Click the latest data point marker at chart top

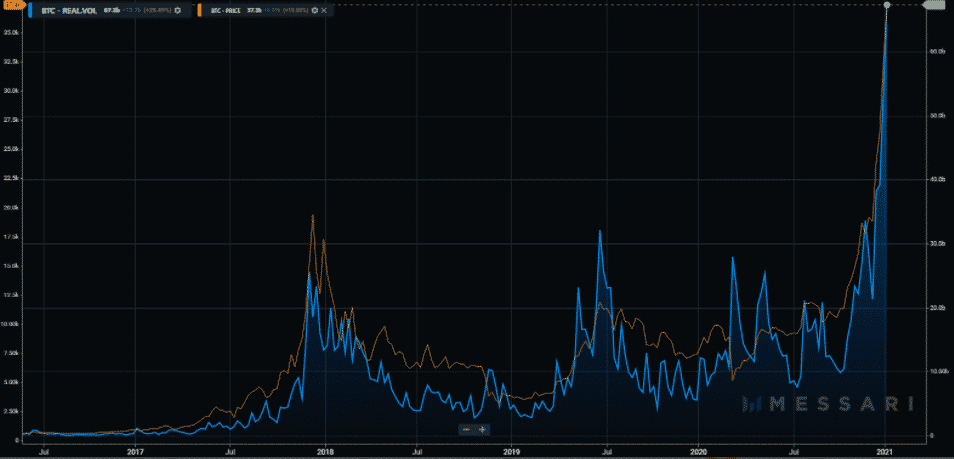[887, 6]
